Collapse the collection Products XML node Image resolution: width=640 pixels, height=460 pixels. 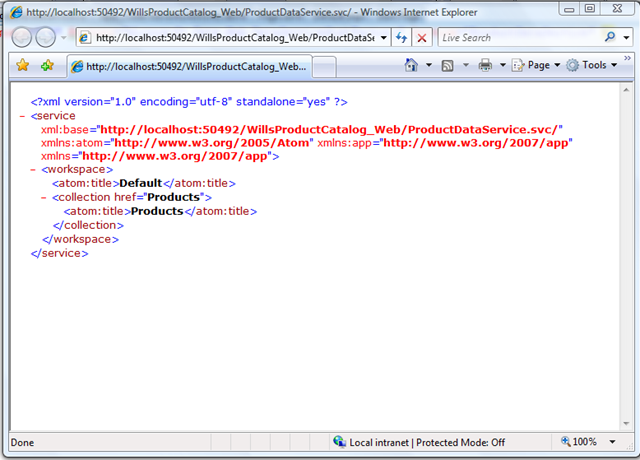[44, 198]
